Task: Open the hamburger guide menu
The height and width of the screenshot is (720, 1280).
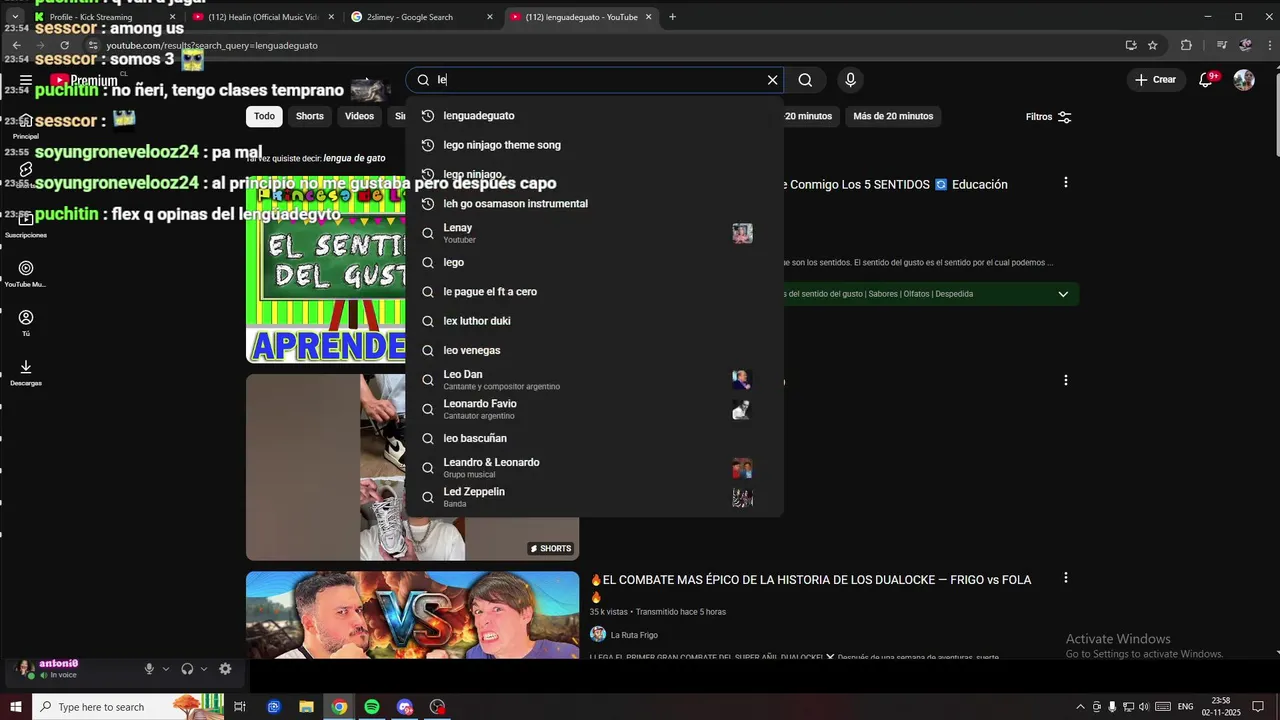Action: pyautogui.click(x=26, y=80)
